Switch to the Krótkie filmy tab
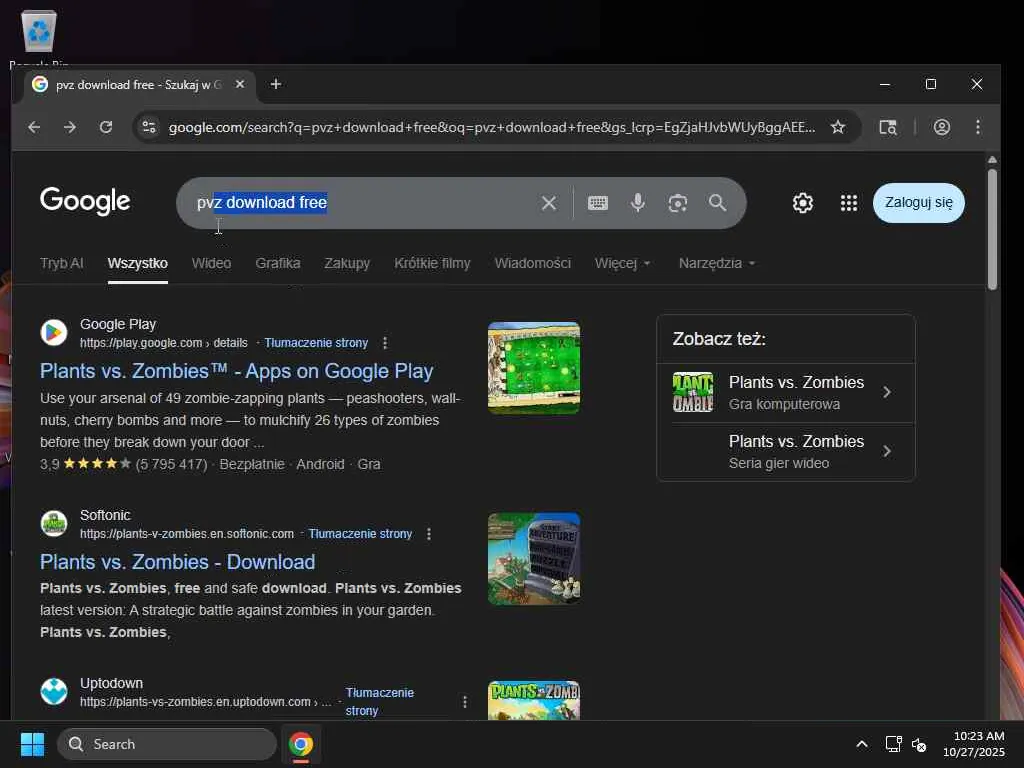Viewport: 1024px width, 768px height. (432, 263)
